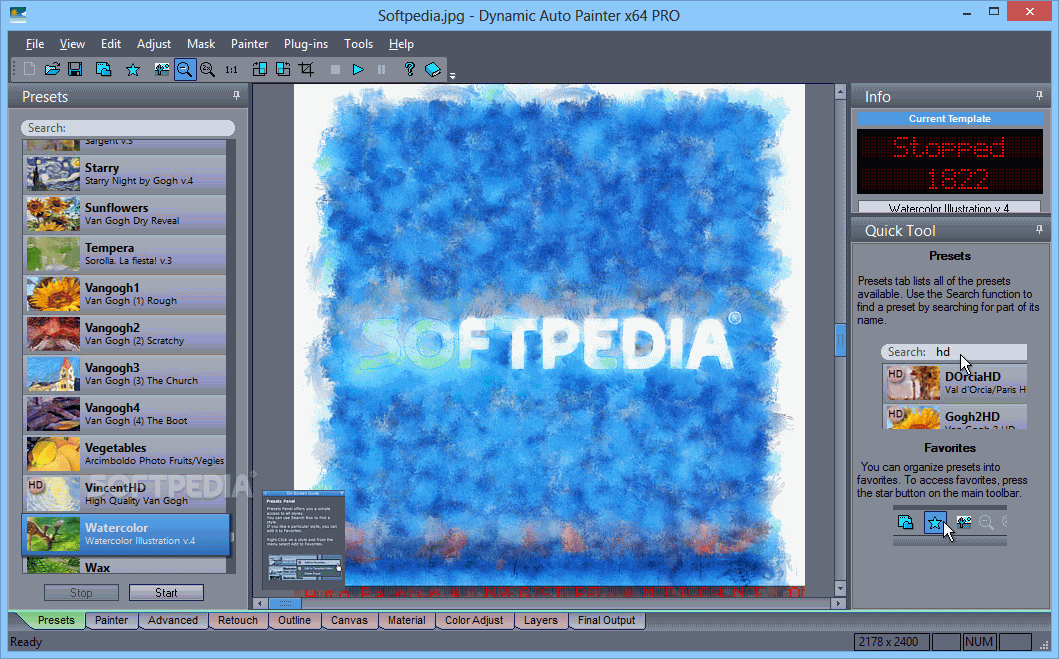Open the Edit menu
Image resolution: width=1059 pixels, height=659 pixels.
click(x=111, y=44)
